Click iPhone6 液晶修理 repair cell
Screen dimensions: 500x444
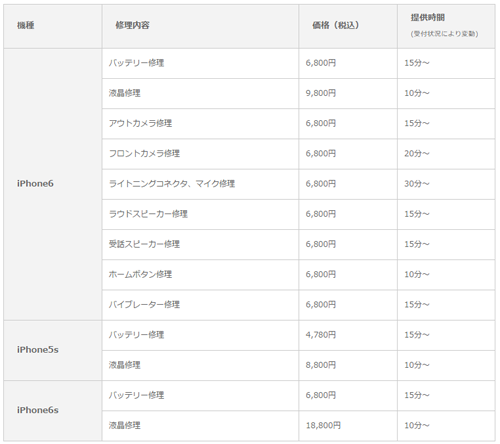pyautogui.click(x=200, y=94)
